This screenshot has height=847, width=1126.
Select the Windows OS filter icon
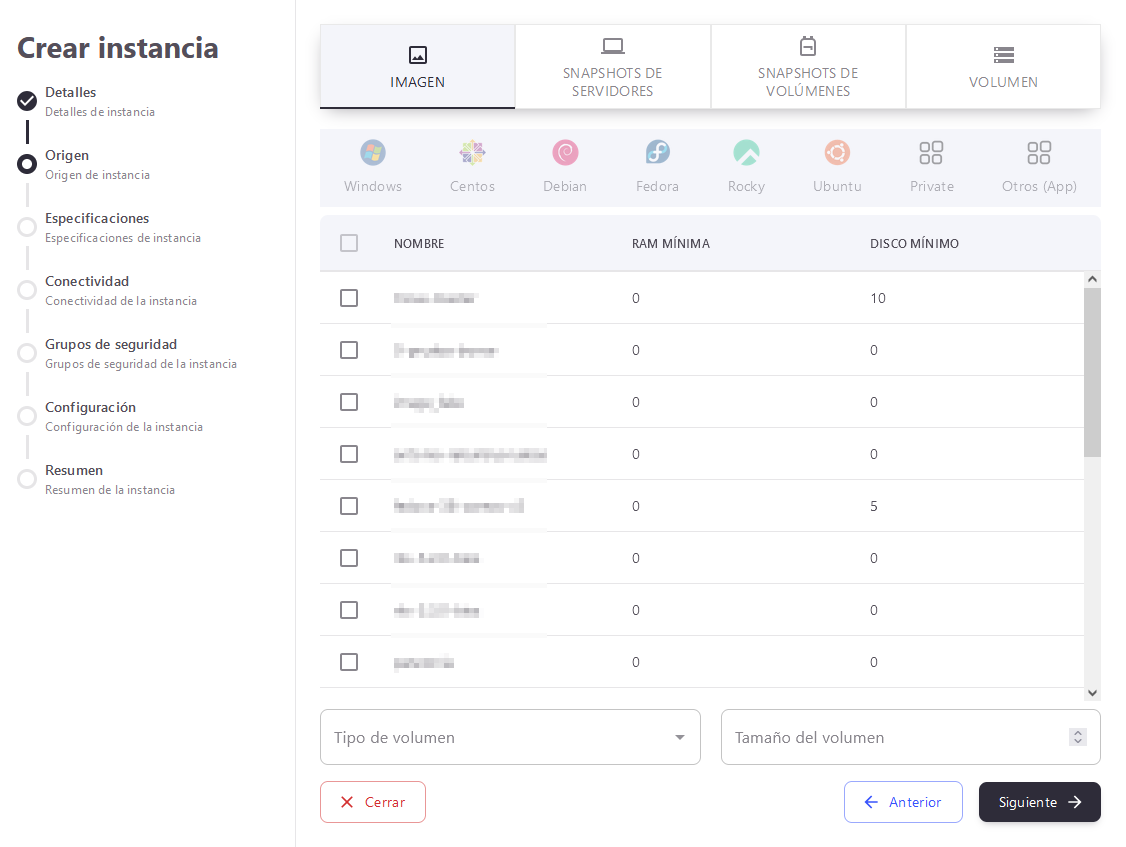(x=373, y=153)
